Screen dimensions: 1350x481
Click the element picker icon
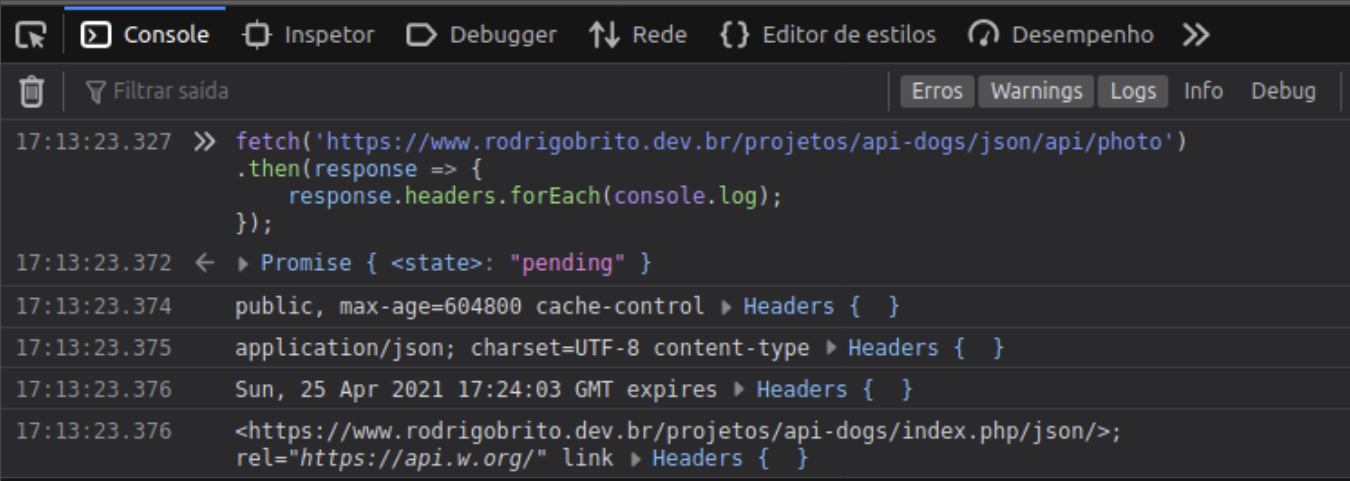pos(31,35)
